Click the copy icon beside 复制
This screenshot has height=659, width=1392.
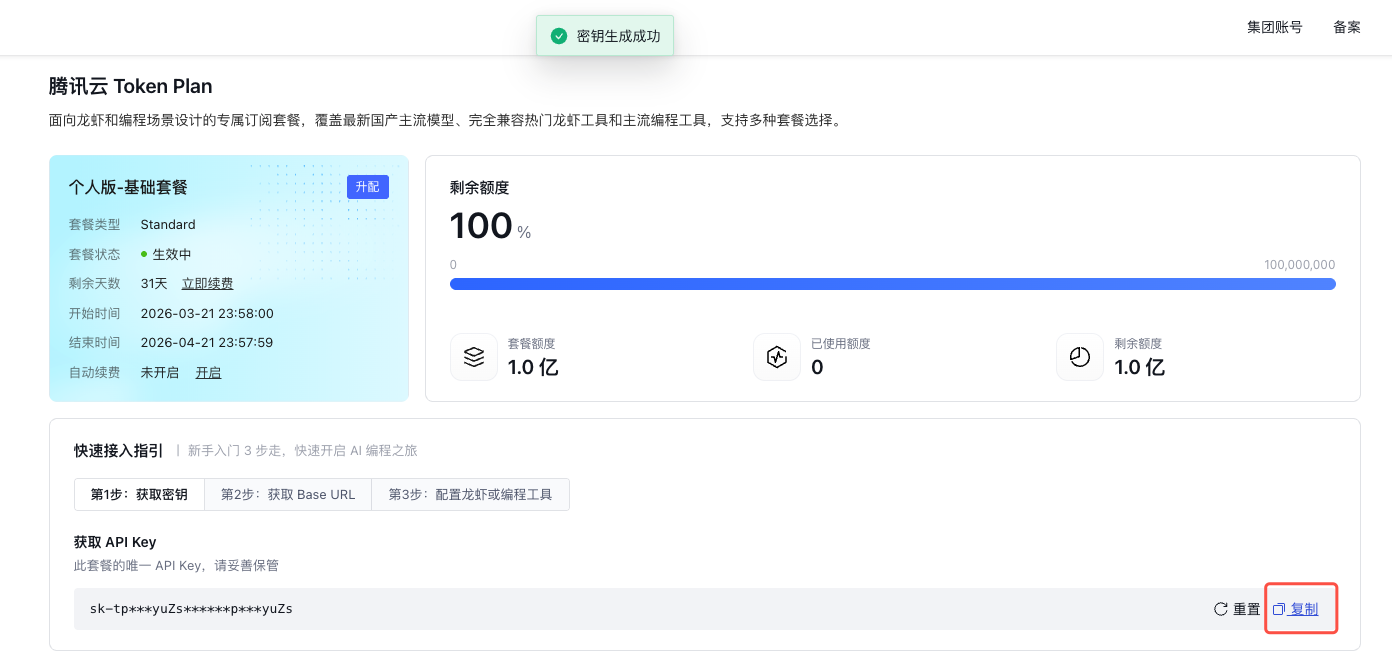click(x=1278, y=609)
